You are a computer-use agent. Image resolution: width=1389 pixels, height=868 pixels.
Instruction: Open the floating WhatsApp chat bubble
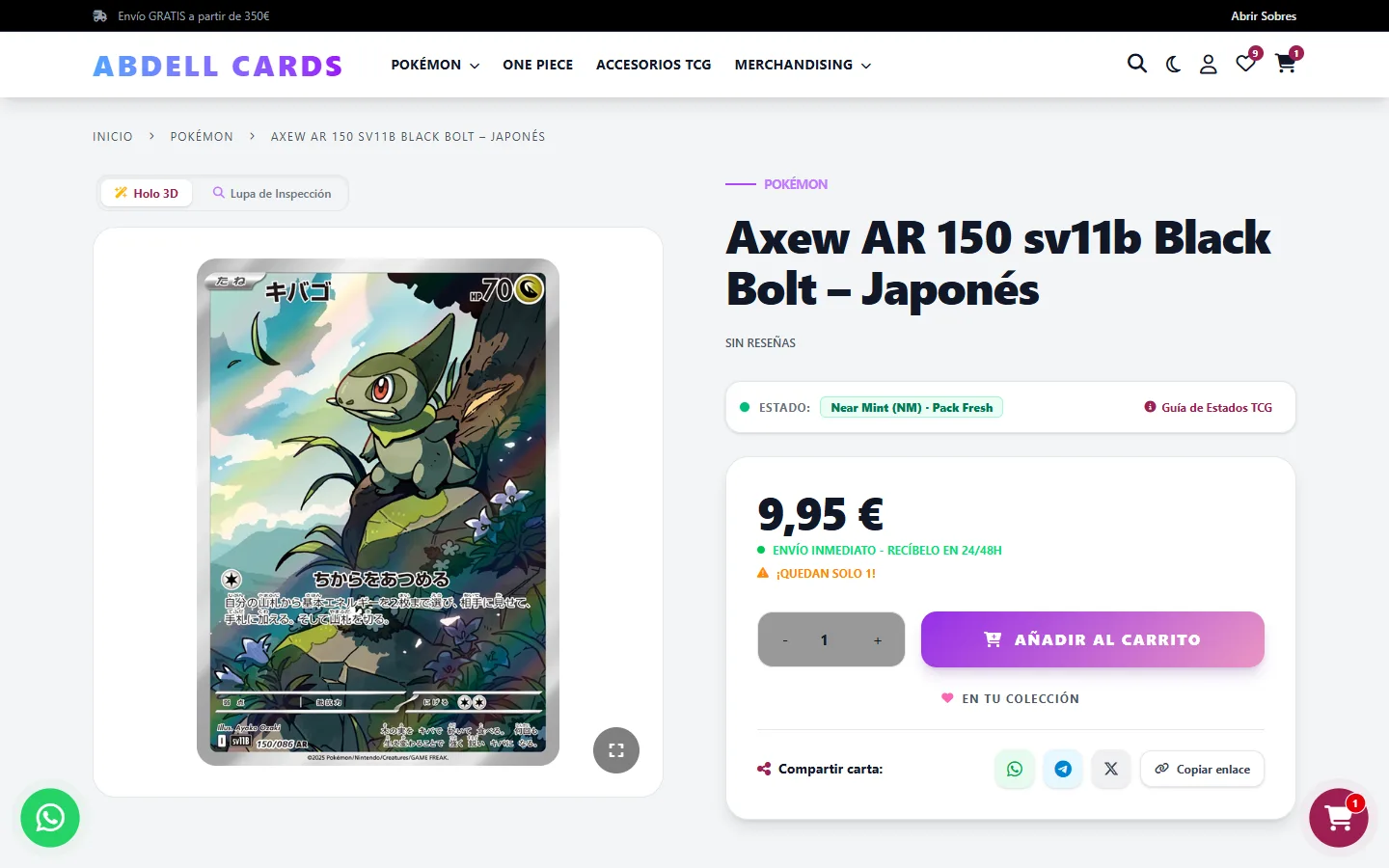[x=50, y=818]
